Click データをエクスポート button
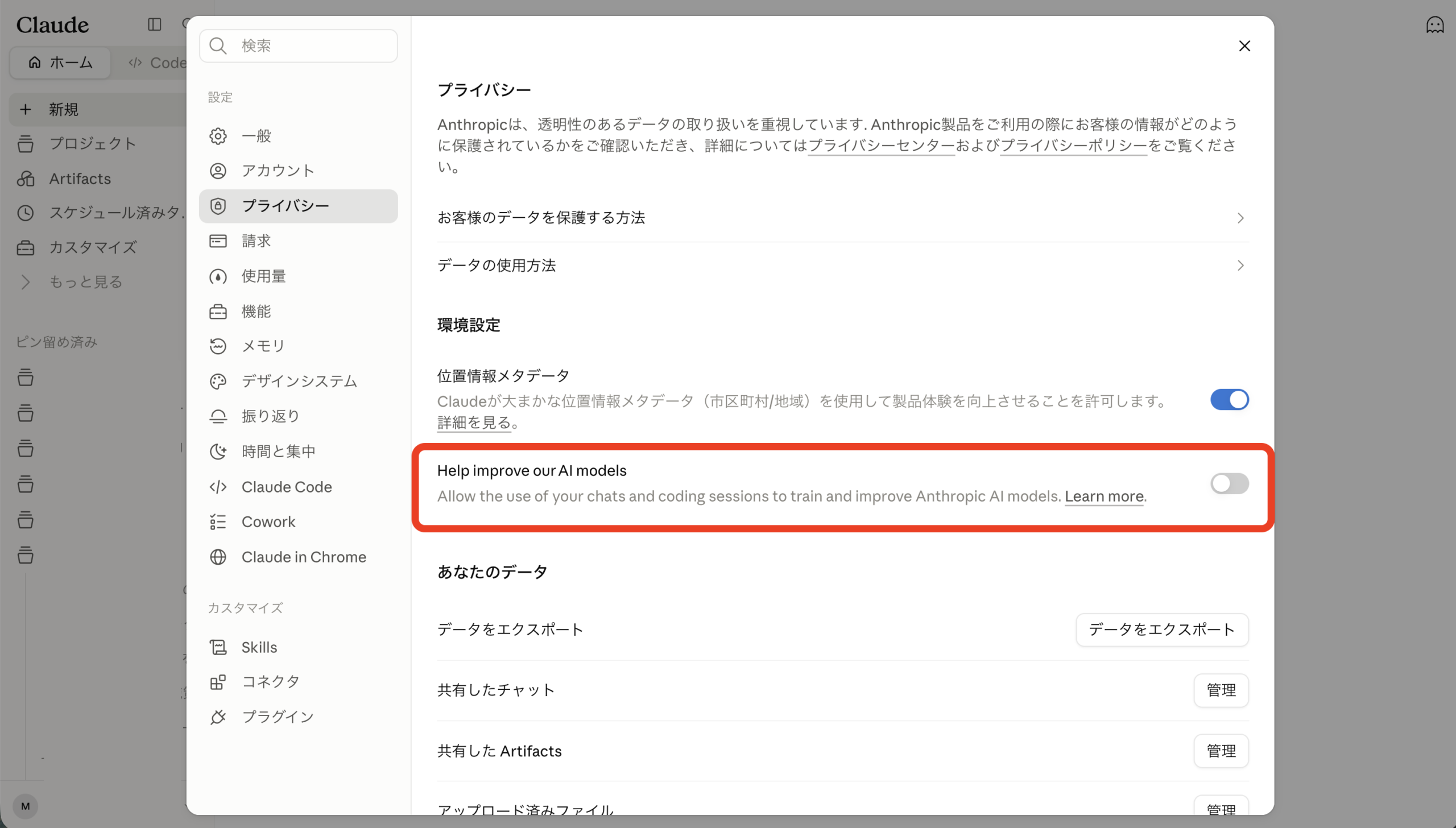The height and width of the screenshot is (828, 1456). pyautogui.click(x=1161, y=630)
